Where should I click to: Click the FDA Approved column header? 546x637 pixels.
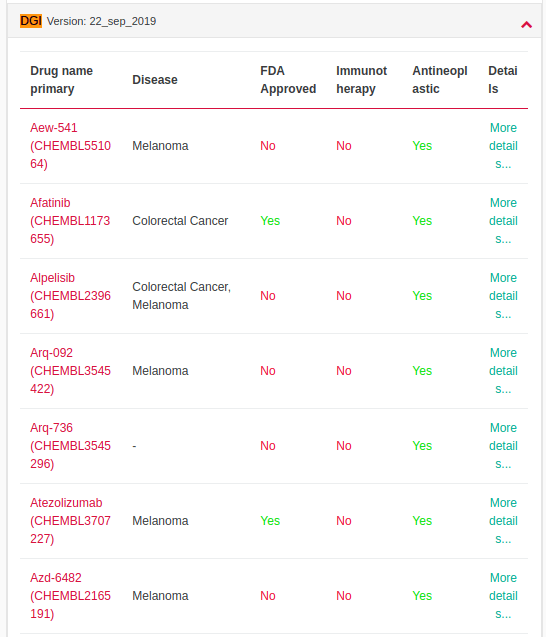(x=288, y=80)
